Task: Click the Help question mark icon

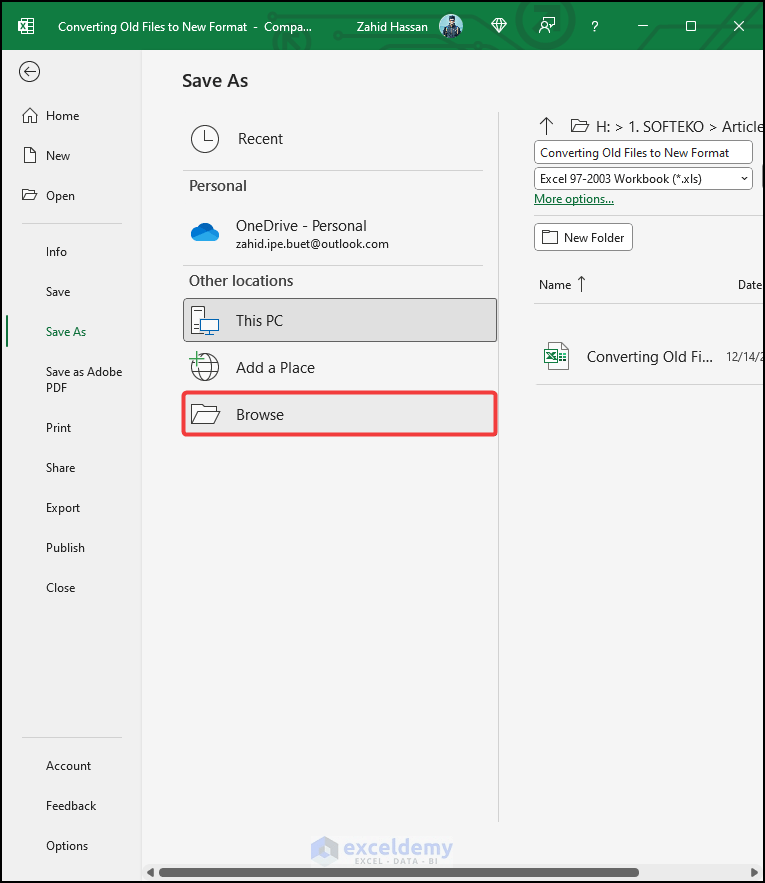Action: [594, 26]
